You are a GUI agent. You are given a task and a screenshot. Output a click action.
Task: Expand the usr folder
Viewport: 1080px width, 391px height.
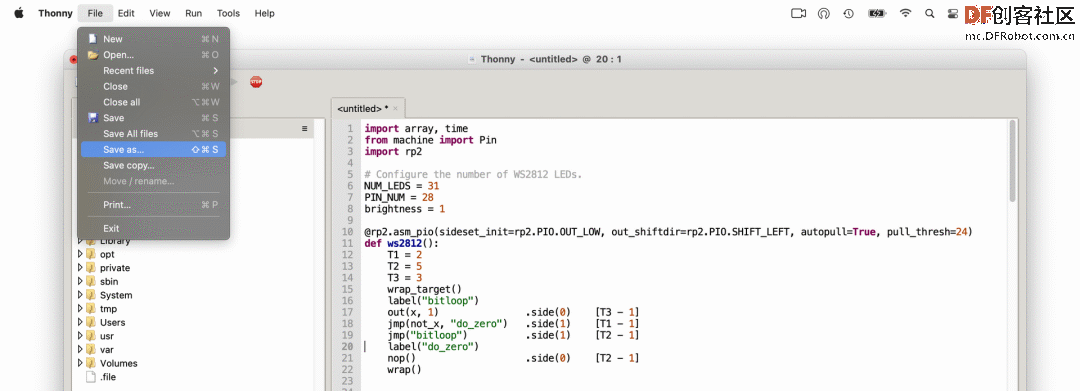tap(80, 336)
